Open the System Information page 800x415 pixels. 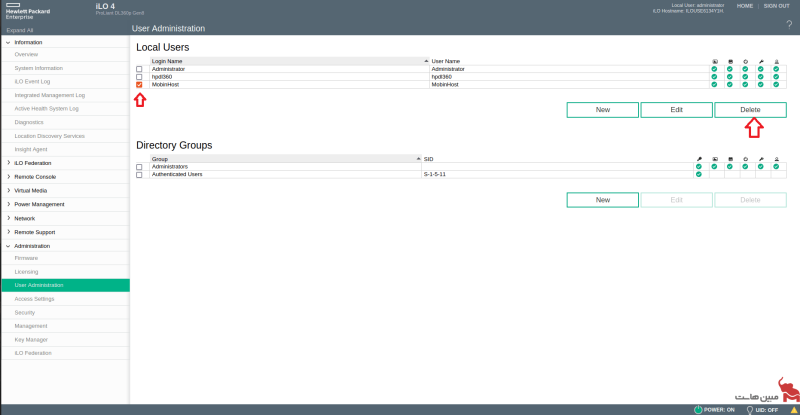39,68
